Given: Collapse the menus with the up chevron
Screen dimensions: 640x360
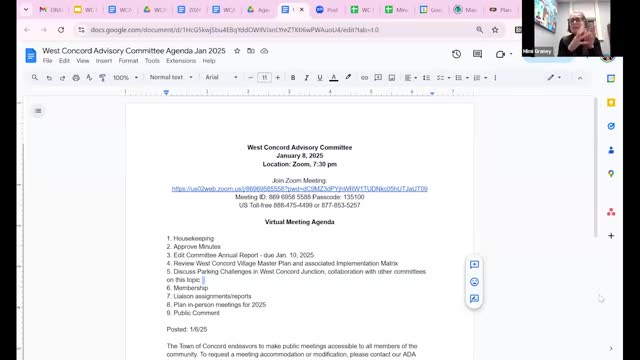Looking at the screenshot, I should pyautogui.click(x=580, y=78).
